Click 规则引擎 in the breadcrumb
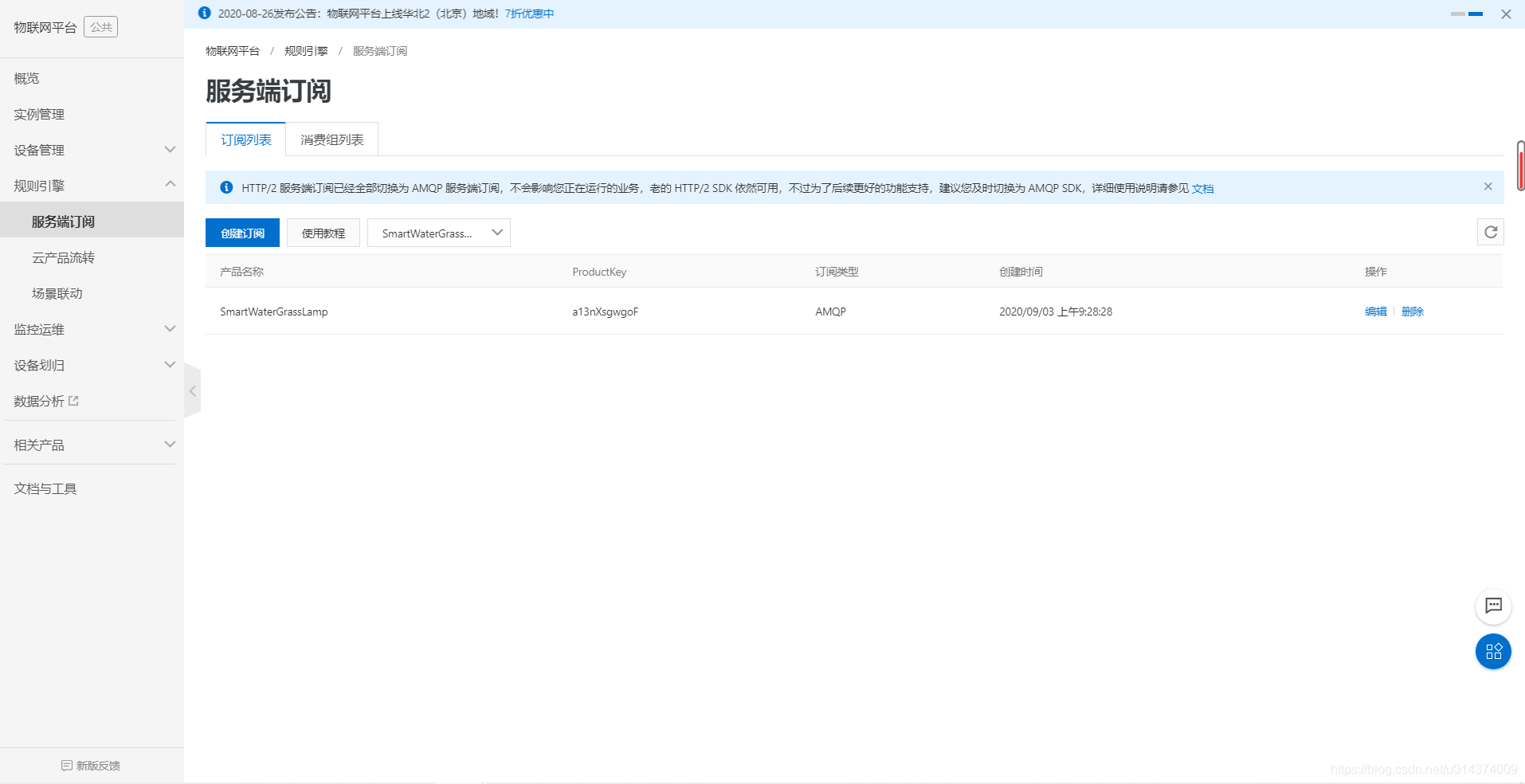The width and height of the screenshot is (1525, 784). click(x=306, y=51)
